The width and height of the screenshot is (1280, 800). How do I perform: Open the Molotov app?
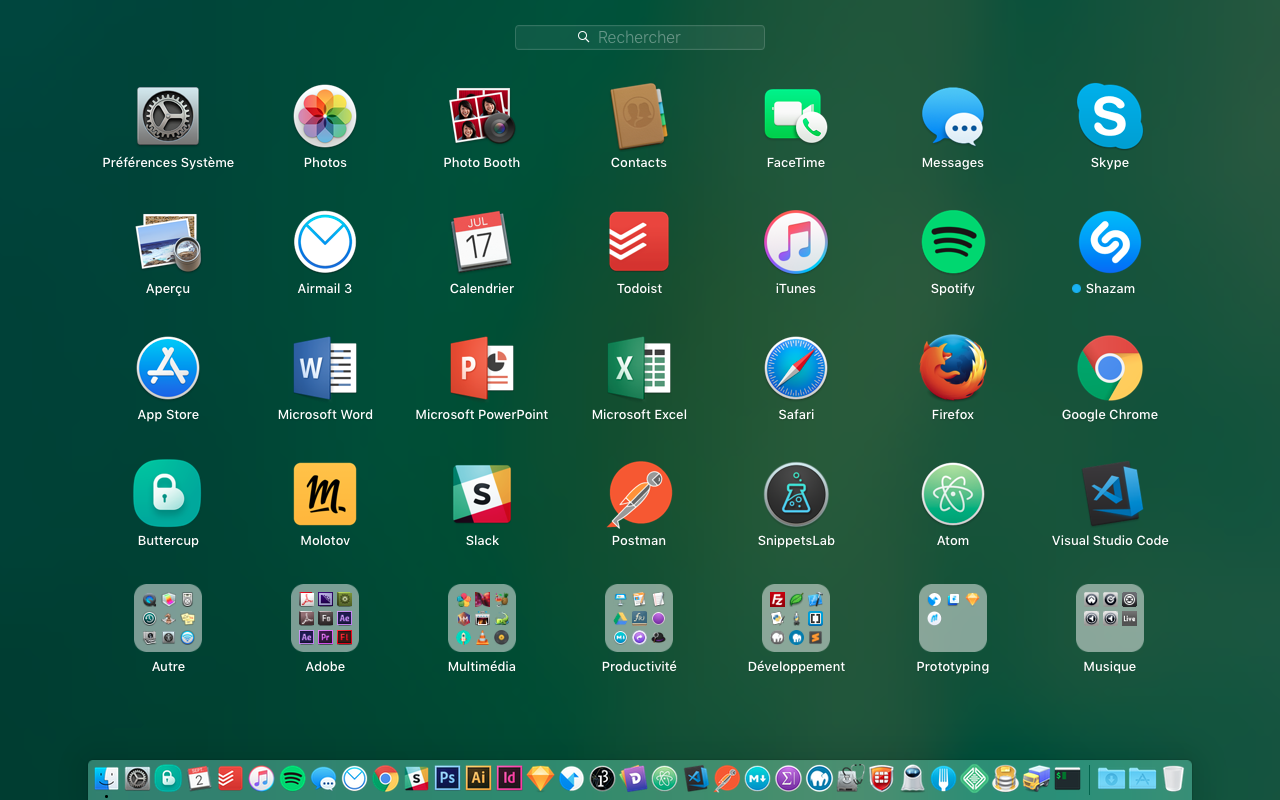325,495
